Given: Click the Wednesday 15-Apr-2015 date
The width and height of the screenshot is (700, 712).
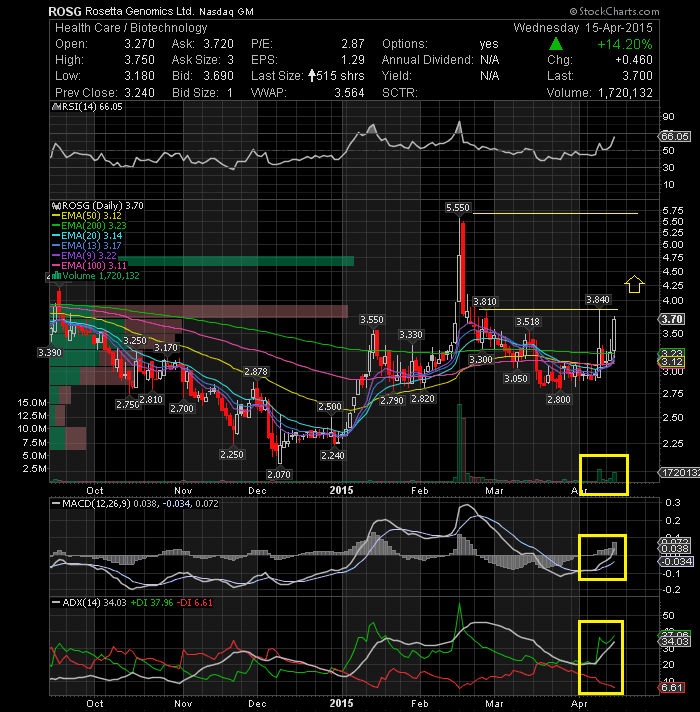Looking at the screenshot, I should point(583,28).
